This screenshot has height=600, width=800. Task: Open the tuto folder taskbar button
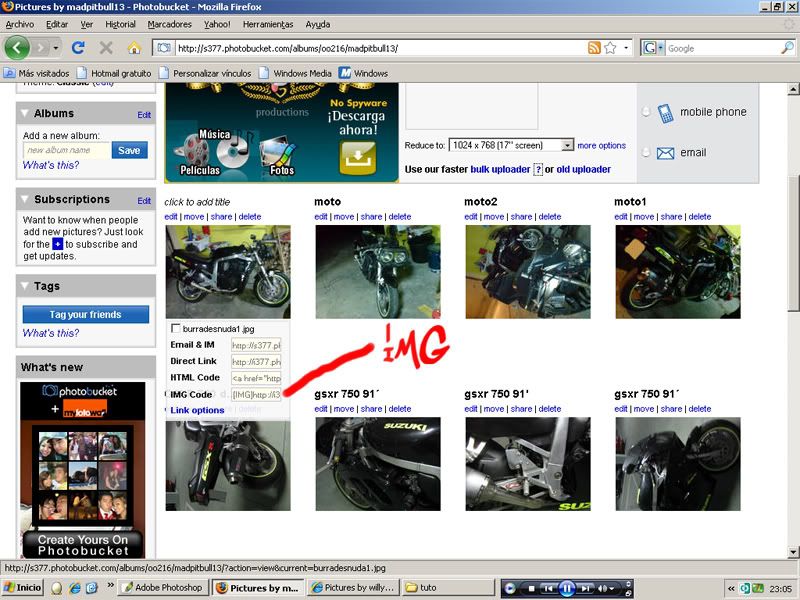pos(448,588)
